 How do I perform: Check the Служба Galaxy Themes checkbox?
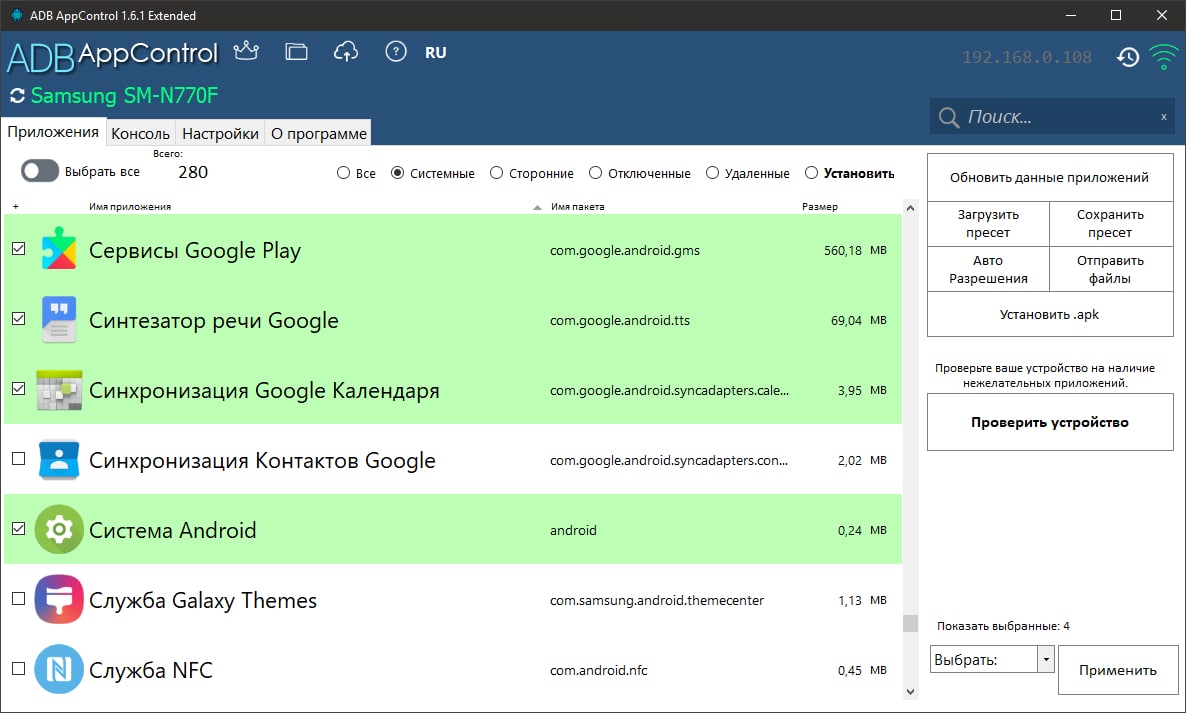(19, 599)
